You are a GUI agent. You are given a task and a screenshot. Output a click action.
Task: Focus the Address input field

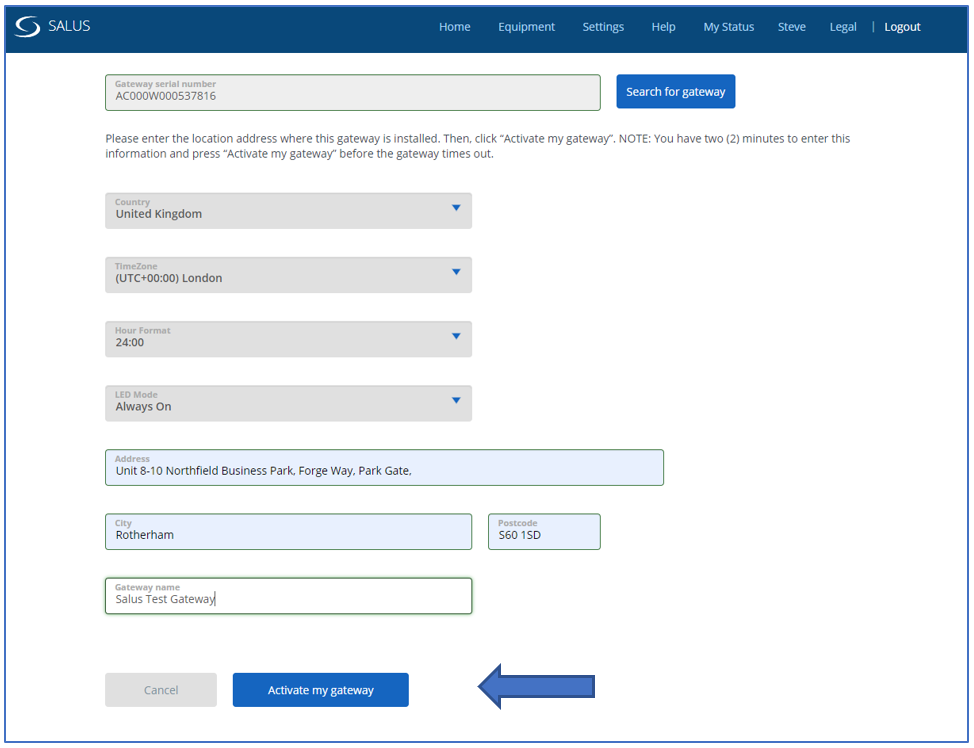pos(384,468)
